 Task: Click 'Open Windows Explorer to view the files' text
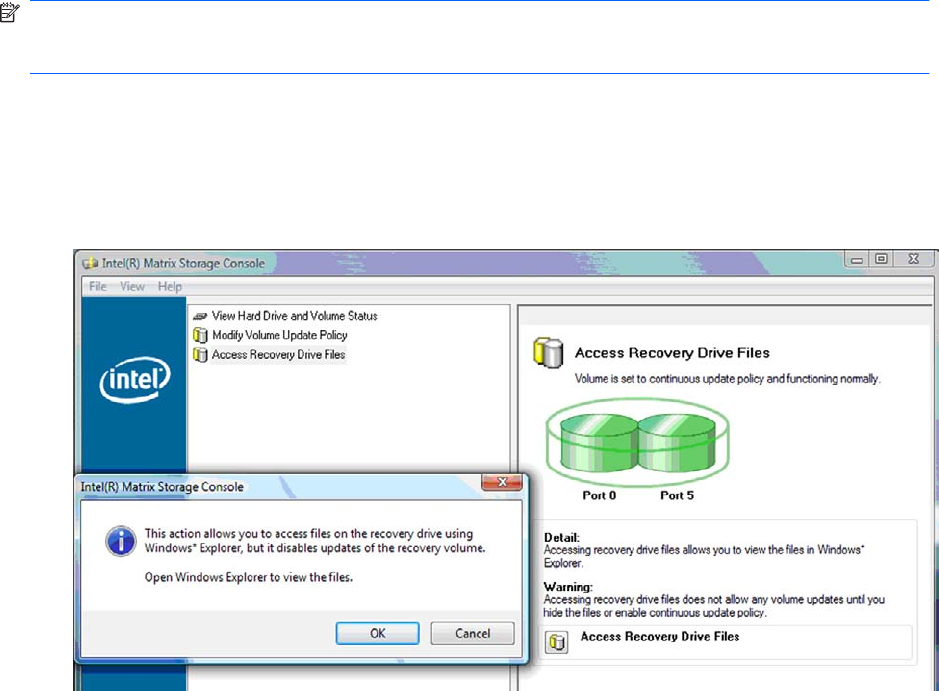[x=249, y=577]
